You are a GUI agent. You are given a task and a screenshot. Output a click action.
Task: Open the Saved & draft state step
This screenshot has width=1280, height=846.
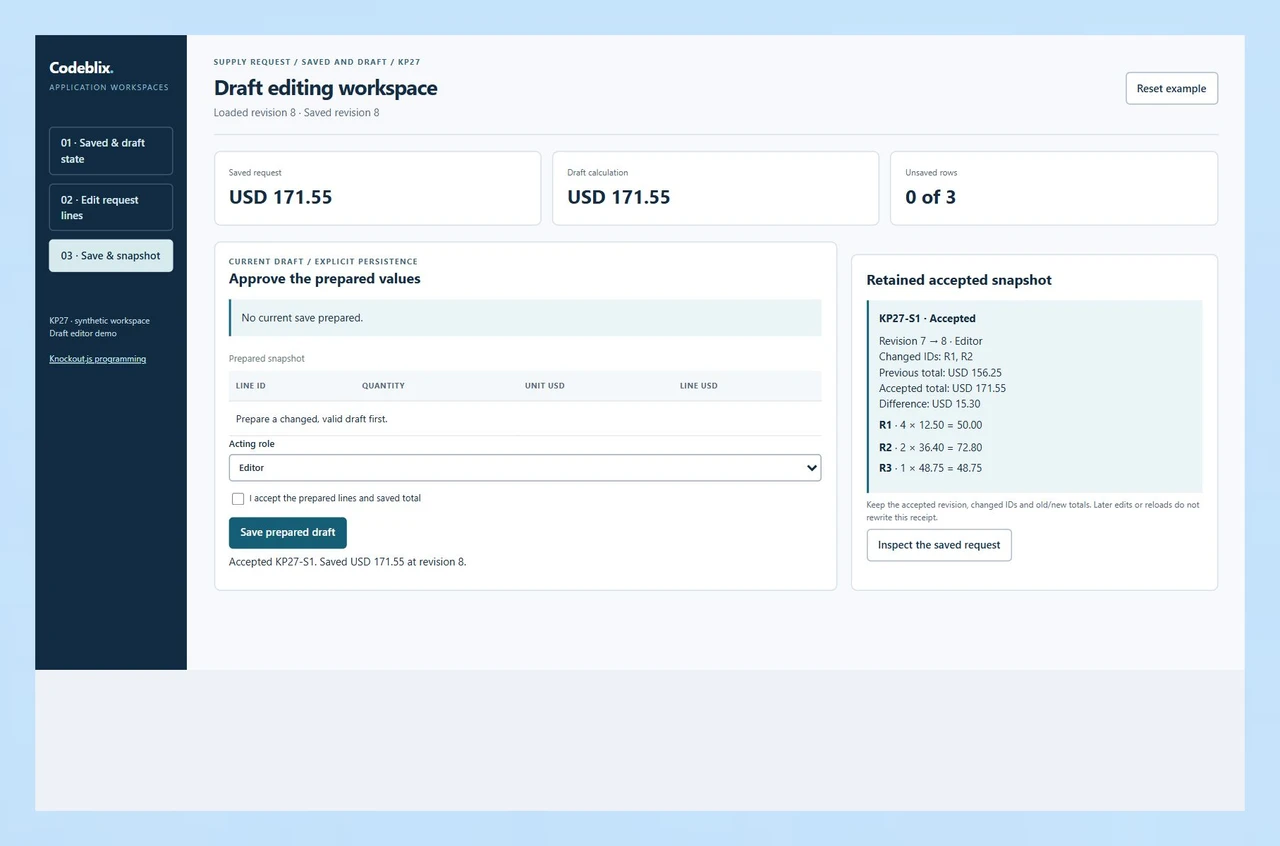111,151
